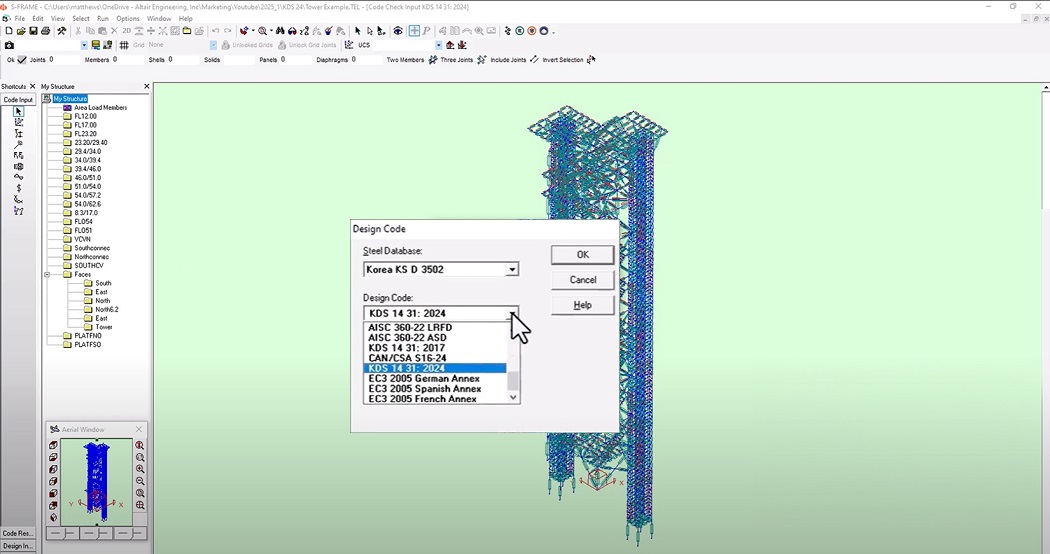Collapse the Faces folder in structure tree

[x=47, y=274]
